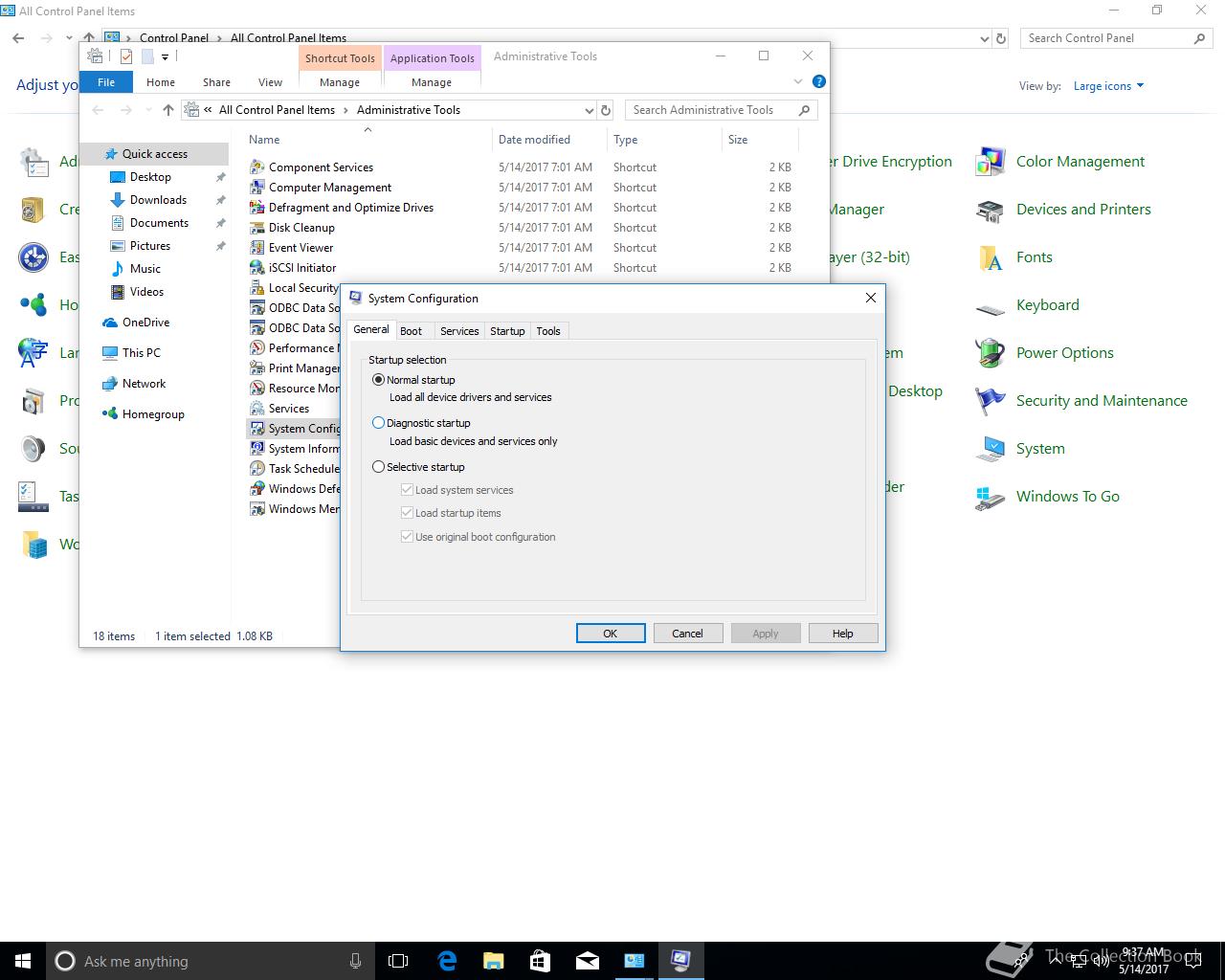1225x980 pixels.
Task: Open the Disk Cleanup icon
Action: click(256, 227)
